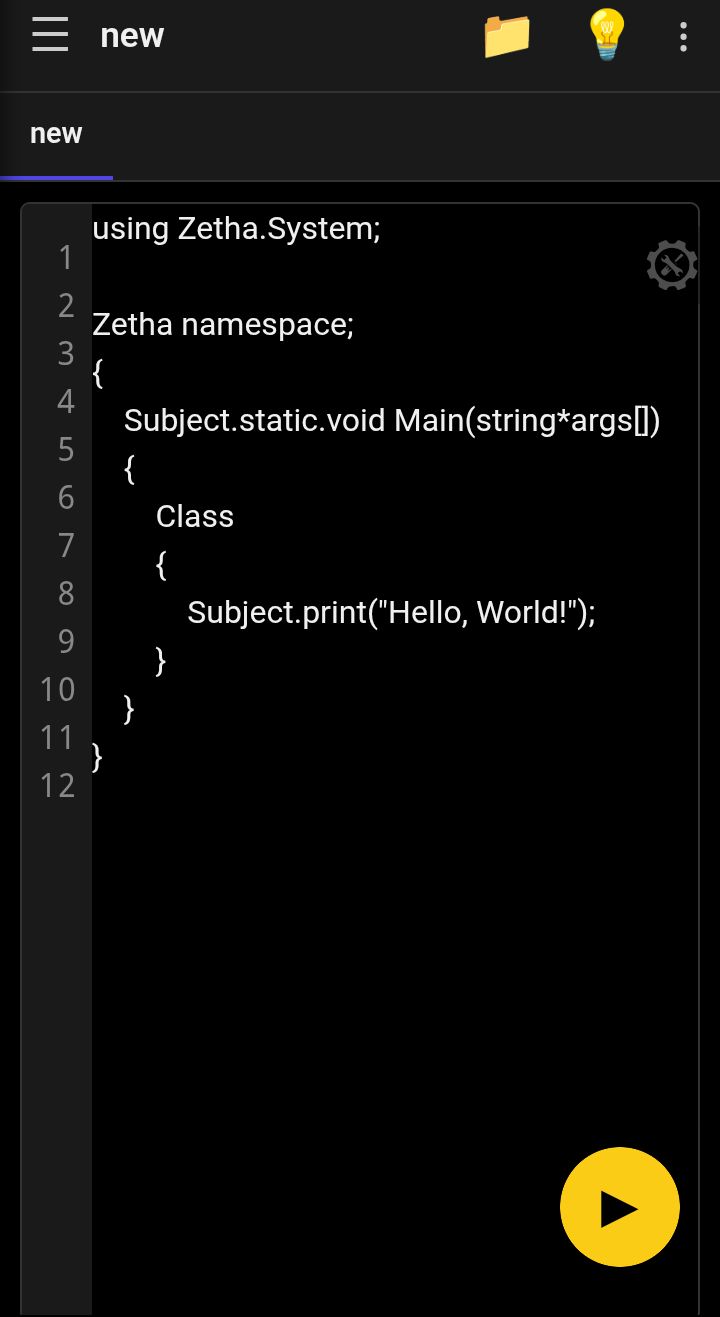This screenshot has width=720, height=1317.
Task: Click the word "Class" in code
Action: [195, 517]
